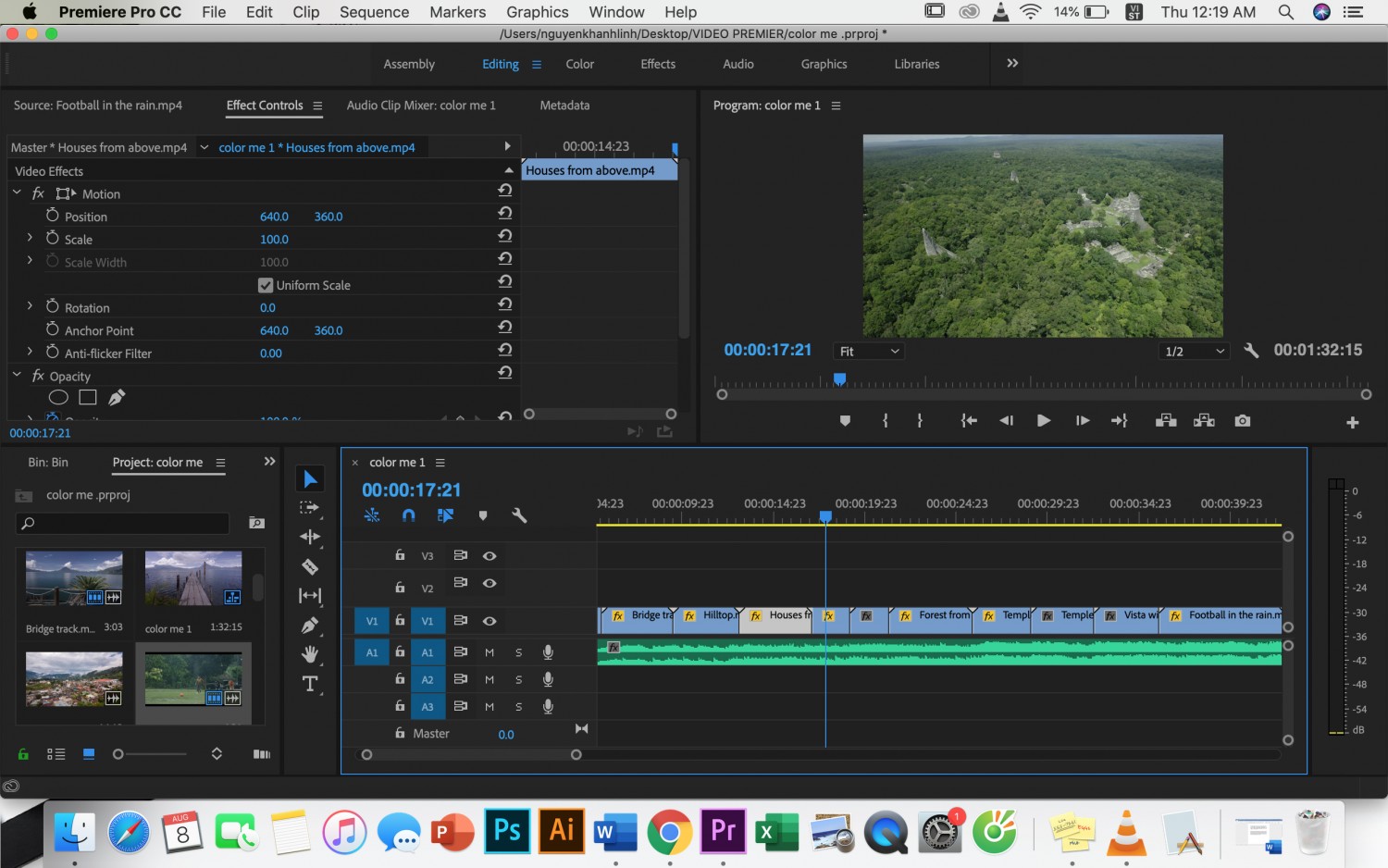Open timeline display settings wrench
This screenshot has width=1388, height=868.
[519, 515]
